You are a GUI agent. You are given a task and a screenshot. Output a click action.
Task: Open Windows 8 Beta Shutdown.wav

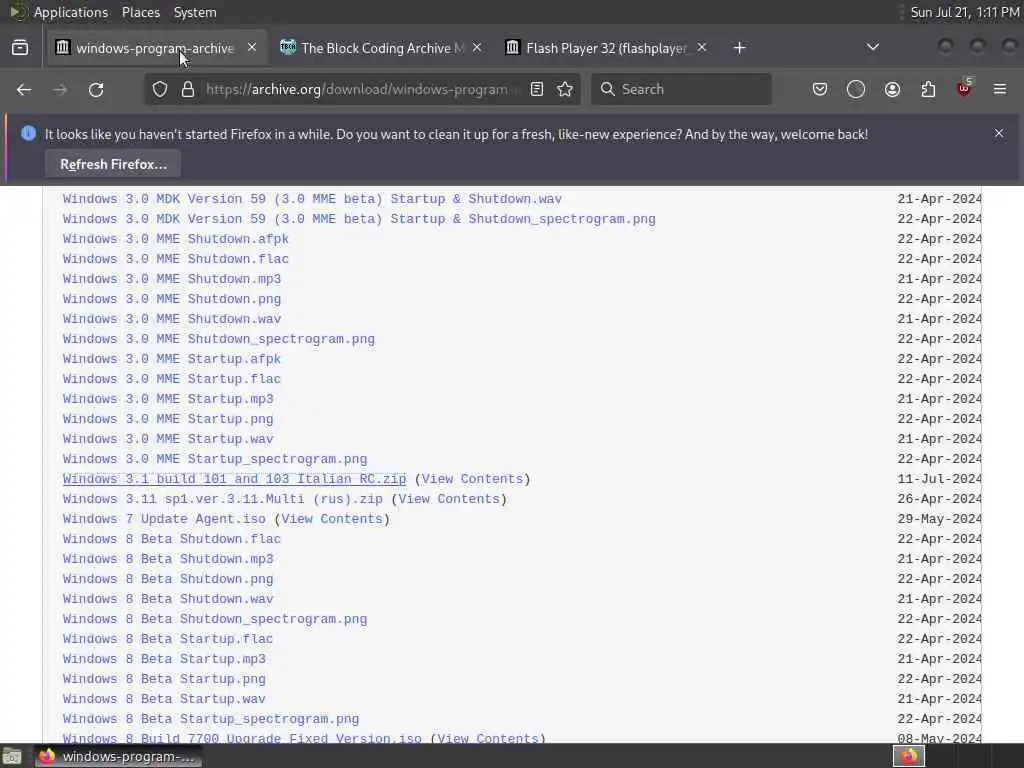point(168,599)
